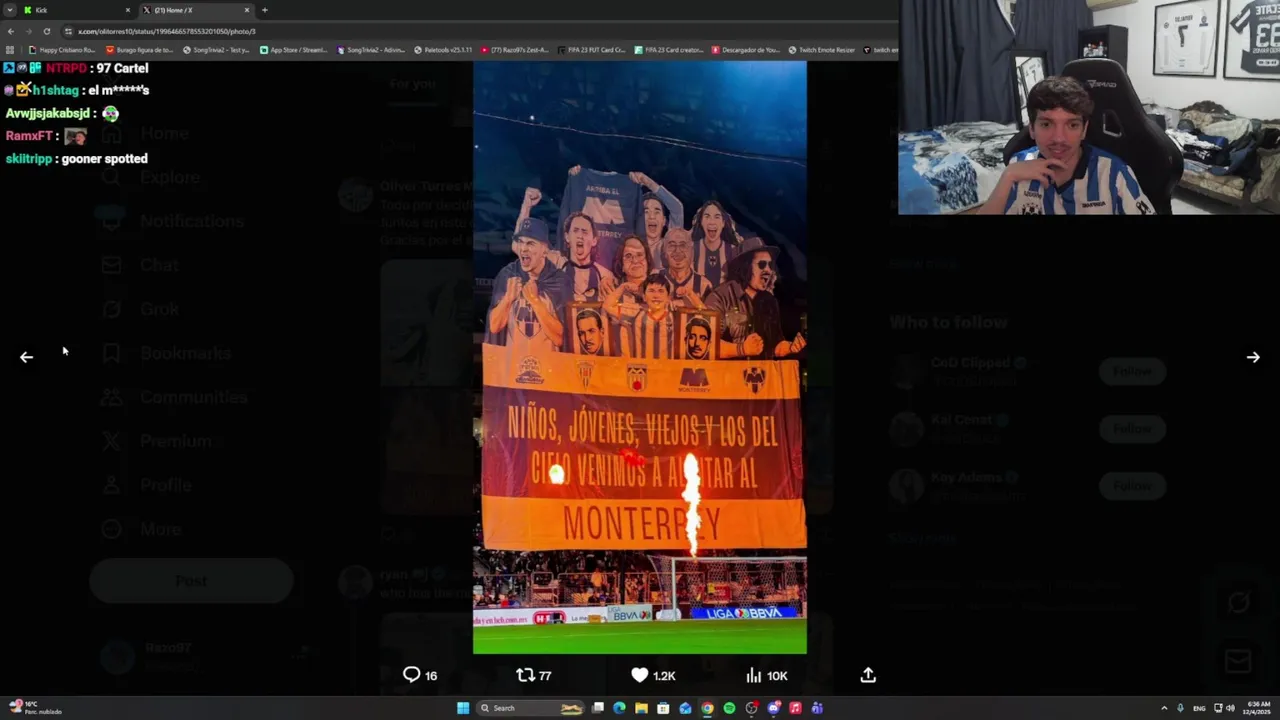The height and width of the screenshot is (720, 1280).
Task: Open Descargador de You... bookmark
Action: click(x=746, y=50)
